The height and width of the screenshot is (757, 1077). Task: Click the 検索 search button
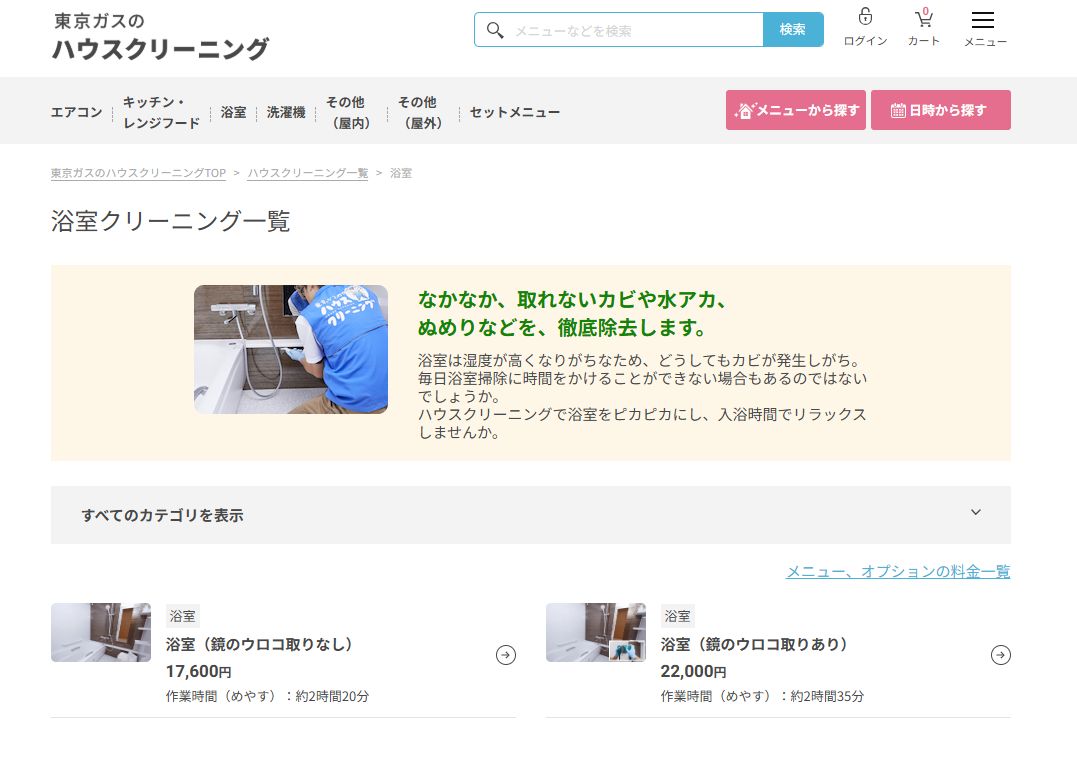tap(793, 30)
